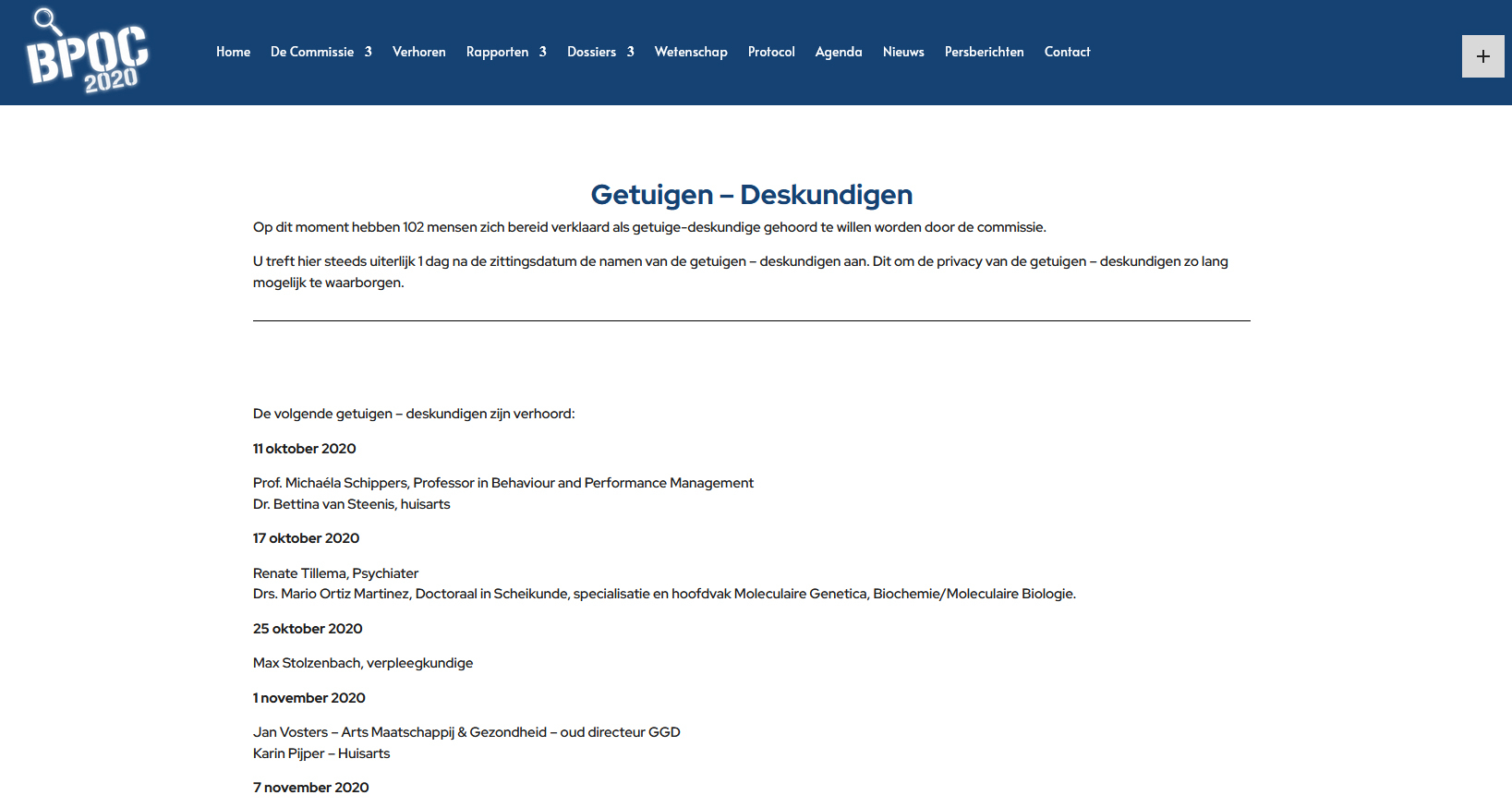
Task: Expand the Dossiers dropdown menu
Action: pyautogui.click(x=599, y=52)
